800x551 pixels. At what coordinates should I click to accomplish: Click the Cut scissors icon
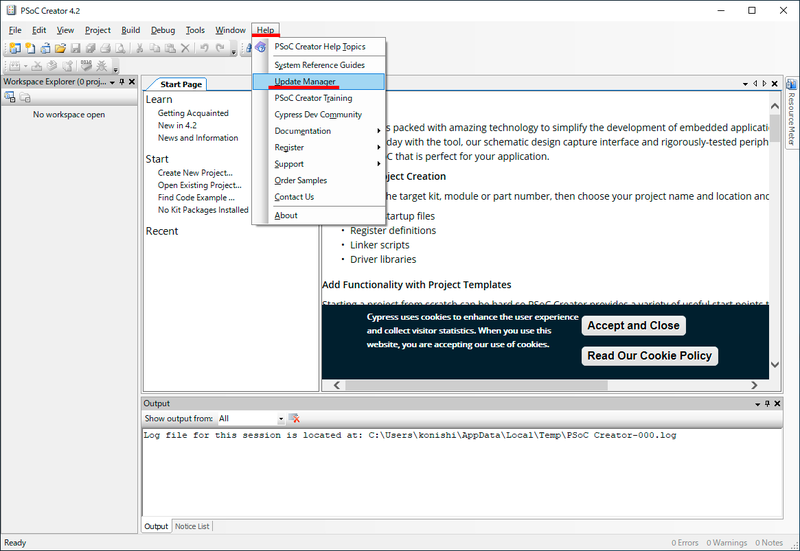pos(139,48)
